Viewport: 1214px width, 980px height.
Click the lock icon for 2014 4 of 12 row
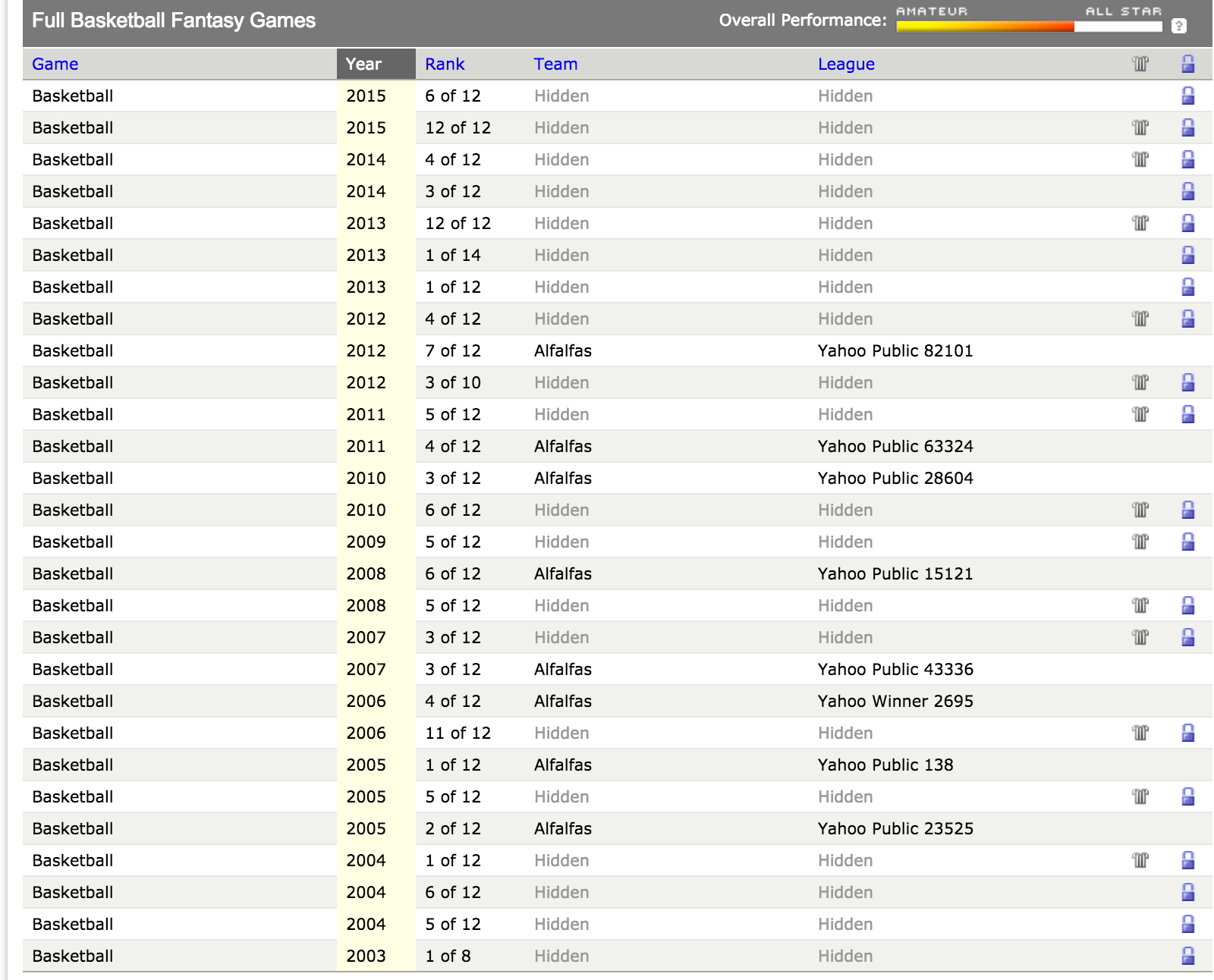tap(1188, 159)
